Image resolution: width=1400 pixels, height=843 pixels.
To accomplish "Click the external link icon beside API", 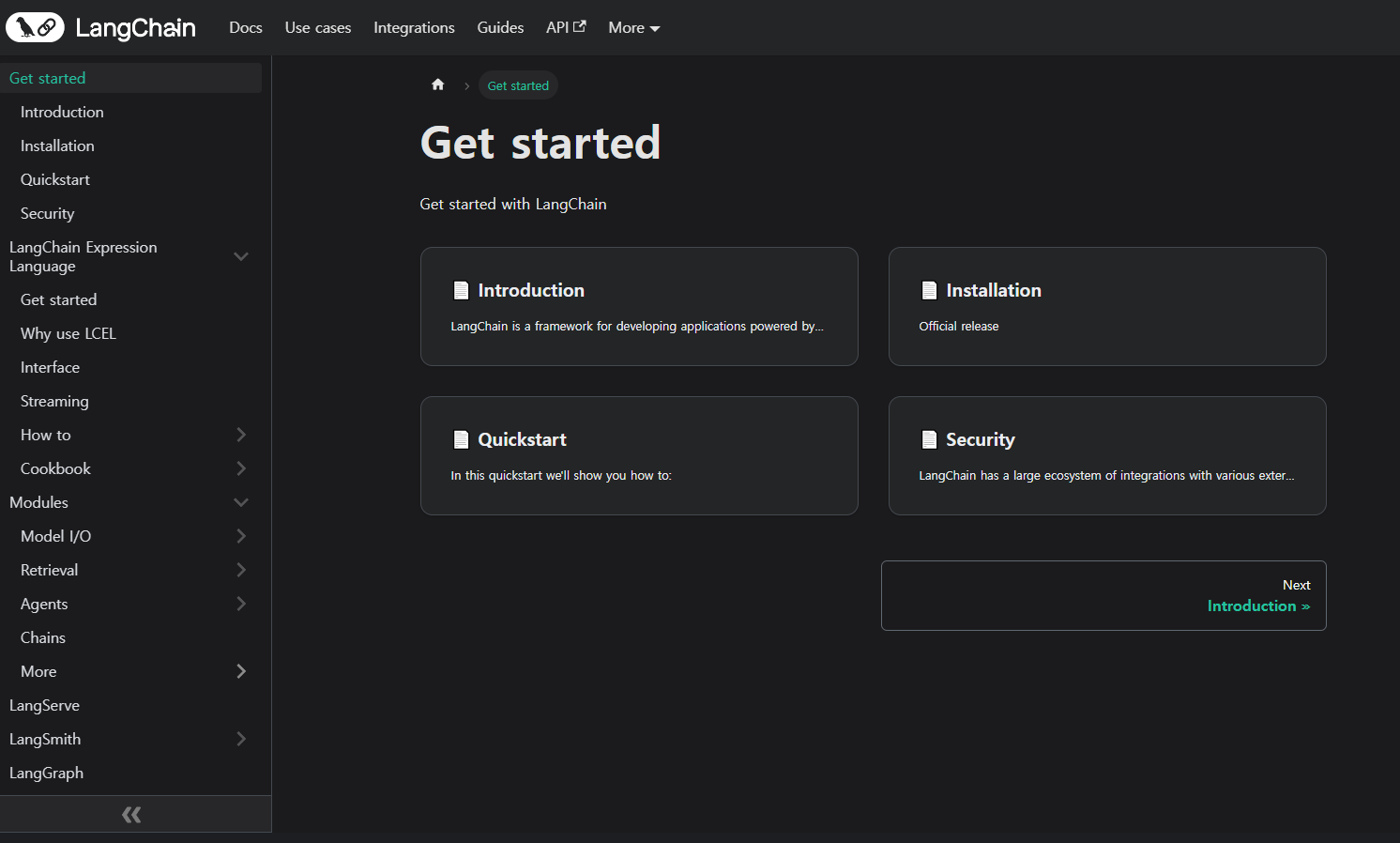I will tap(580, 26).
